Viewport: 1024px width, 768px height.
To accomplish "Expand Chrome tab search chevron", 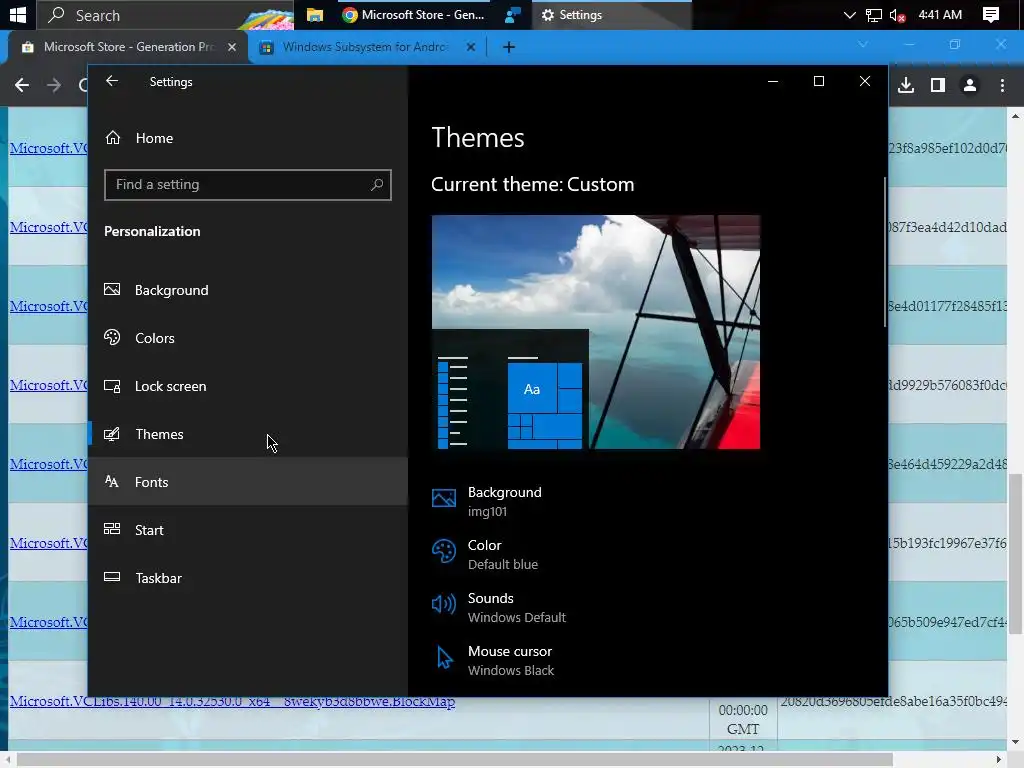I will (x=863, y=44).
